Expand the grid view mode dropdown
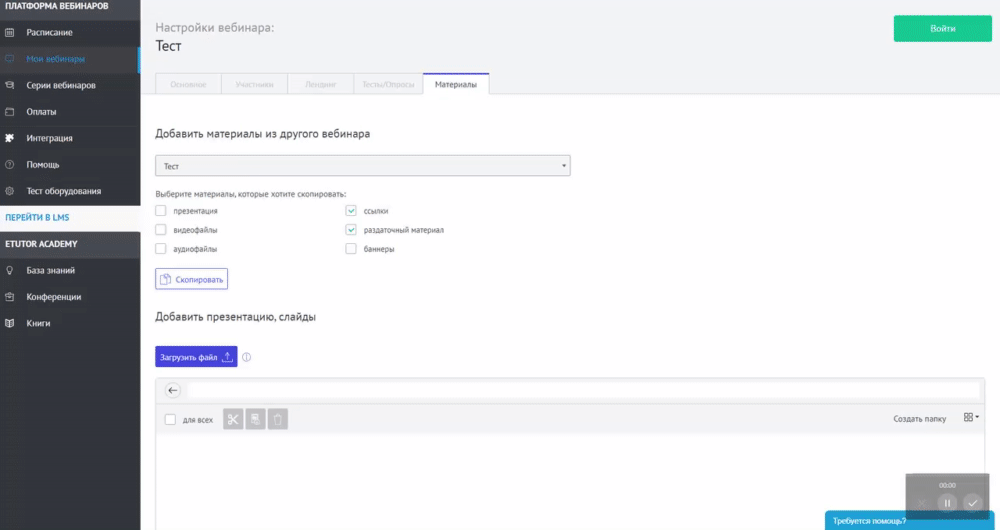Screen dimensions: 1000x530 click(970, 418)
